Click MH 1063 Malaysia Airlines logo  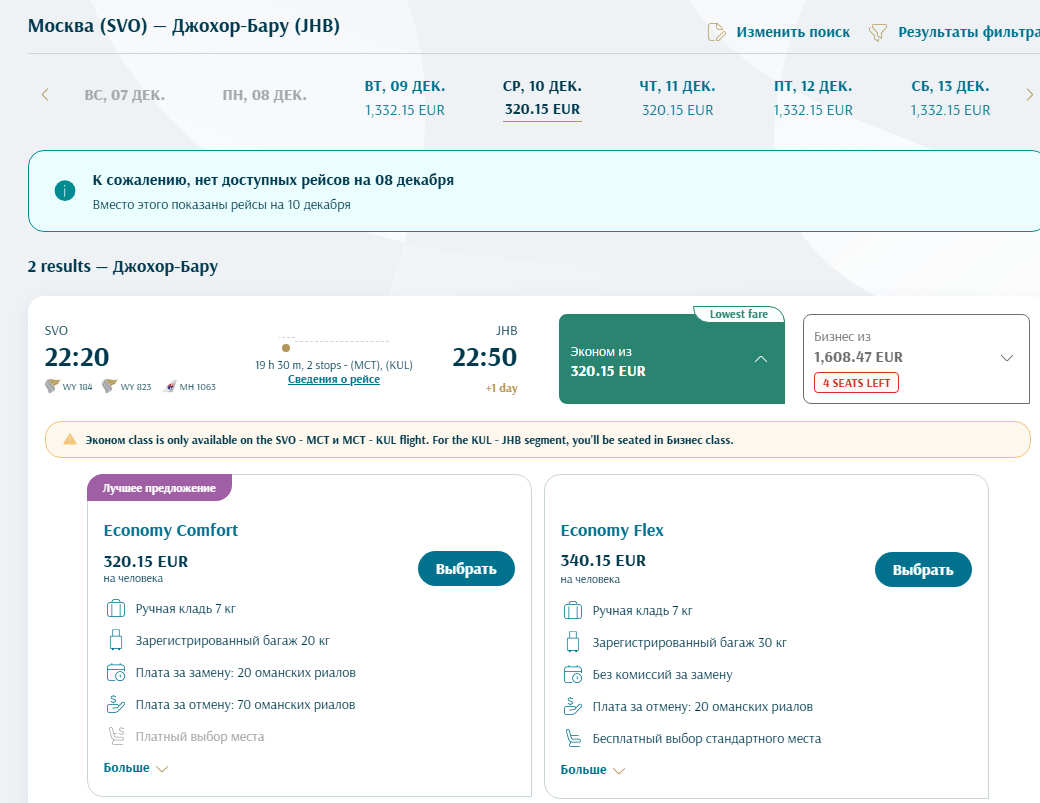[170, 387]
